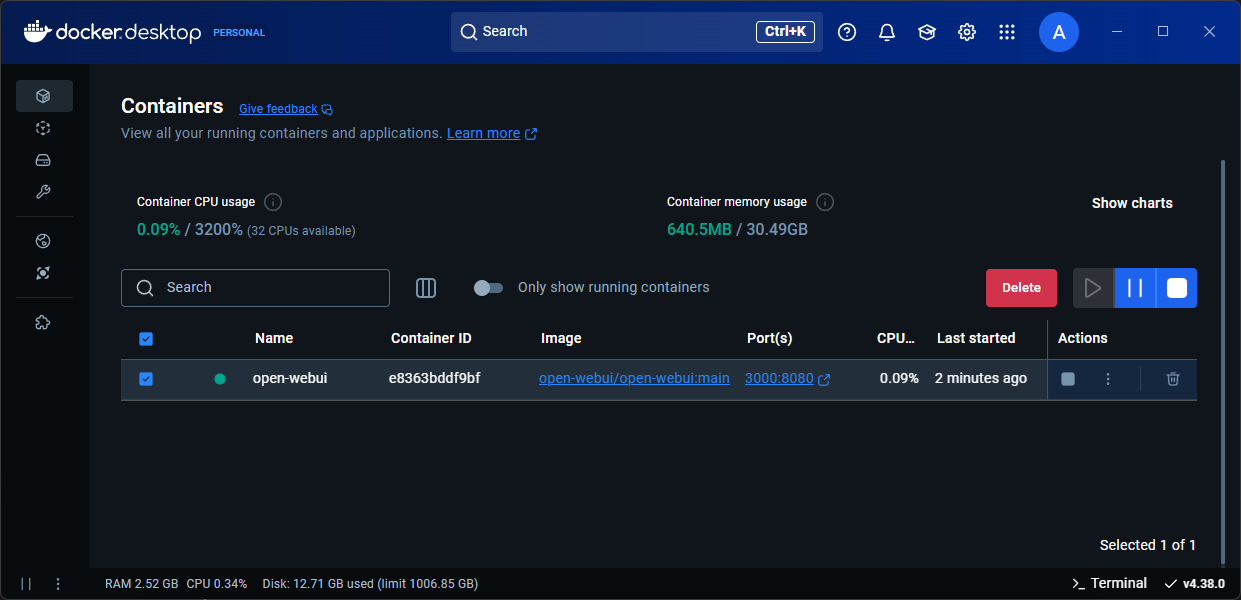Pause the selected containers
The width and height of the screenshot is (1241, 600).
click(1135, 288)
